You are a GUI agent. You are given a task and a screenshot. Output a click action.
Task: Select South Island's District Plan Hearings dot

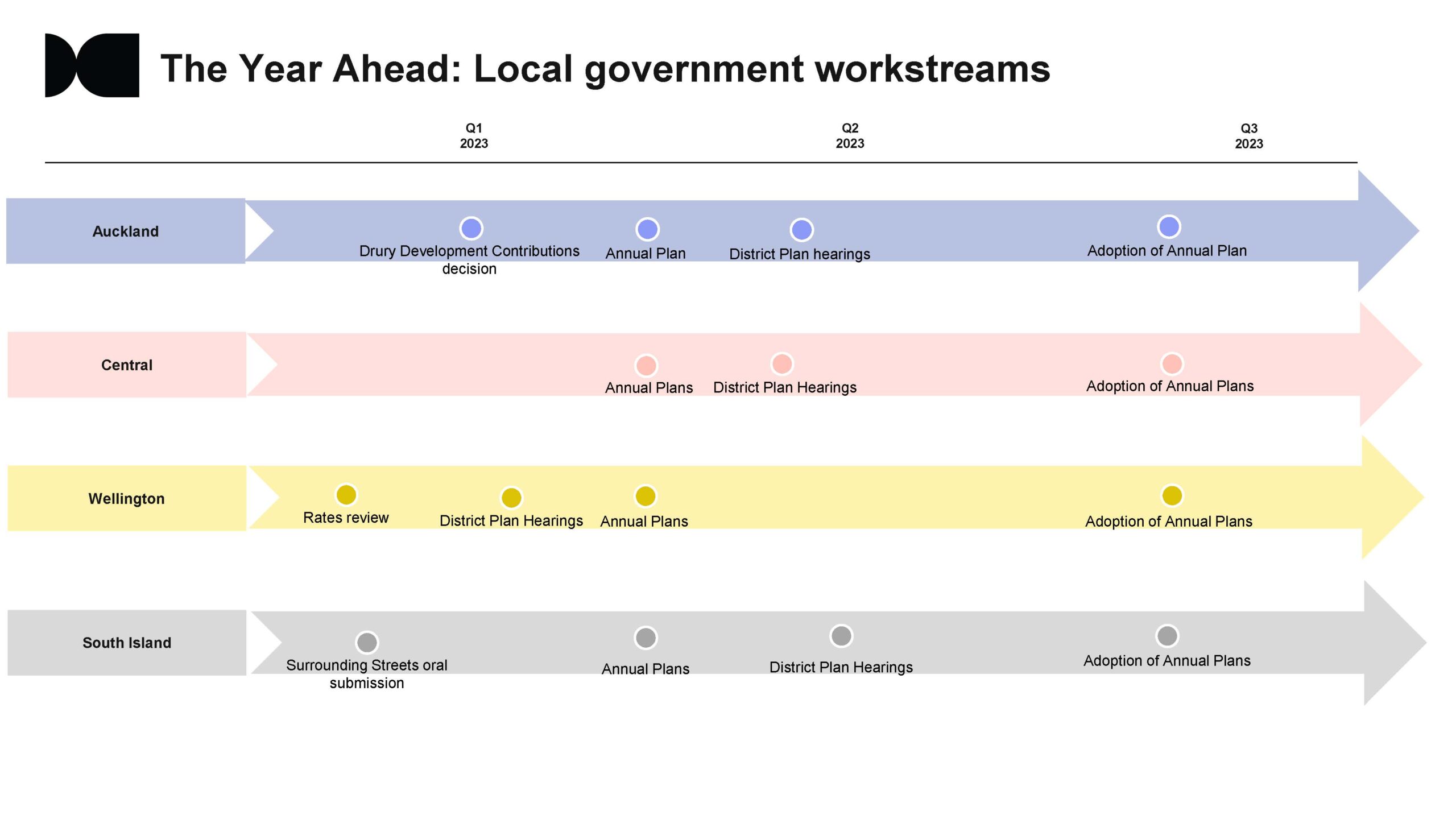point(841,636)
